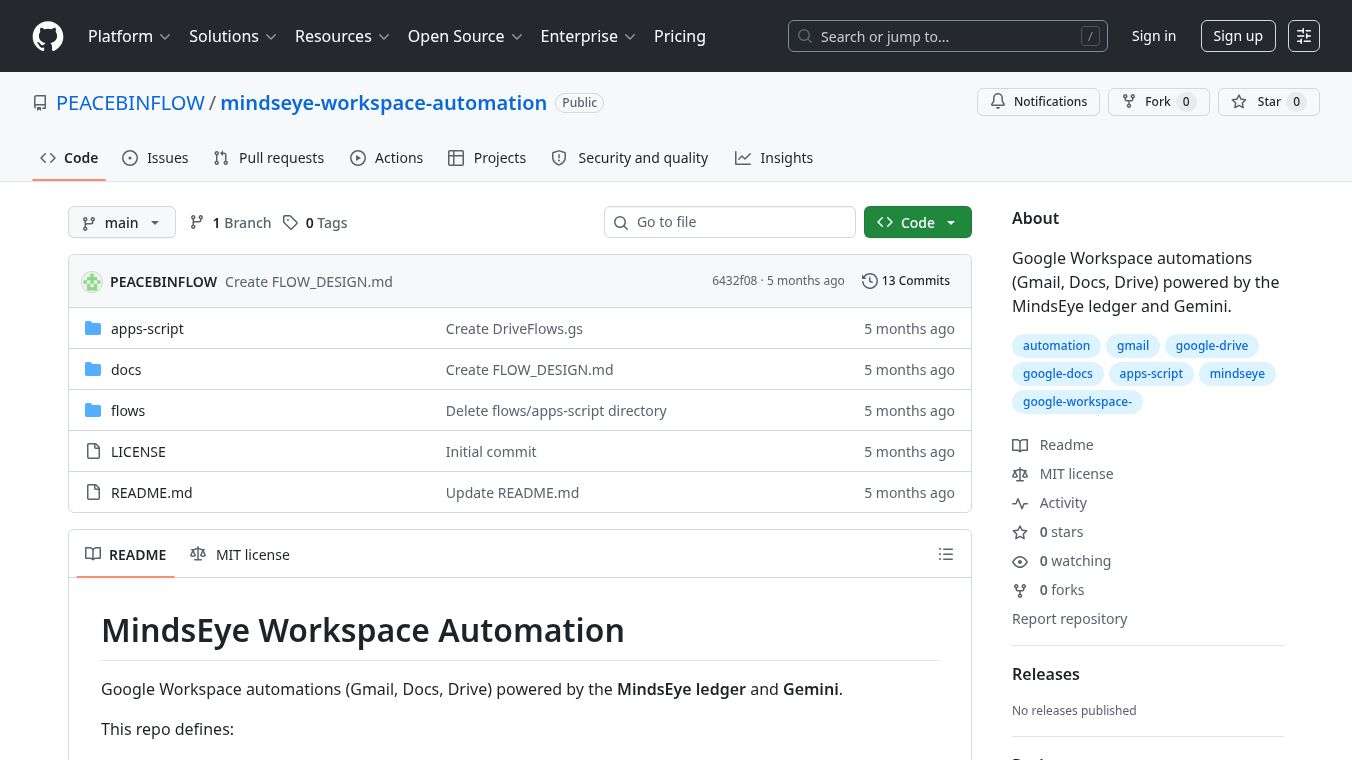Star this repository
1352x760 pixels.
click(x=1268, y=102)
